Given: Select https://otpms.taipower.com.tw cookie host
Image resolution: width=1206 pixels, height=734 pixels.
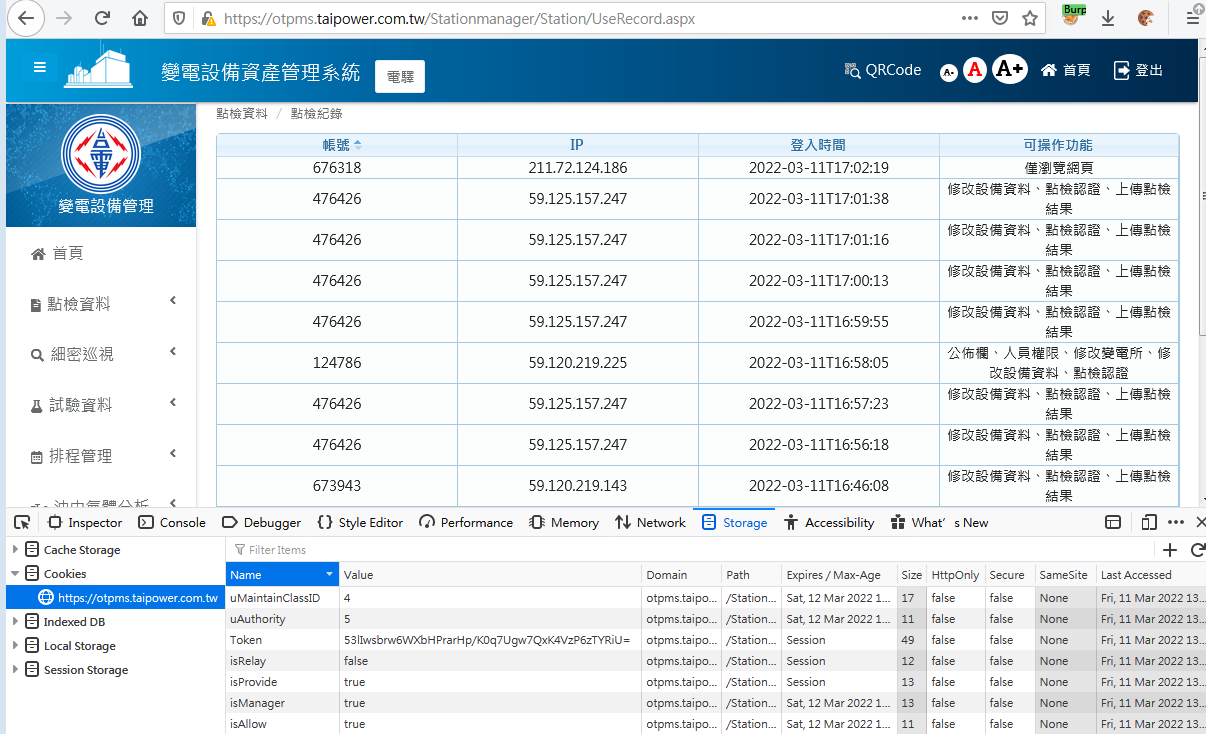Looking at the screenshot, I should 128,598.
